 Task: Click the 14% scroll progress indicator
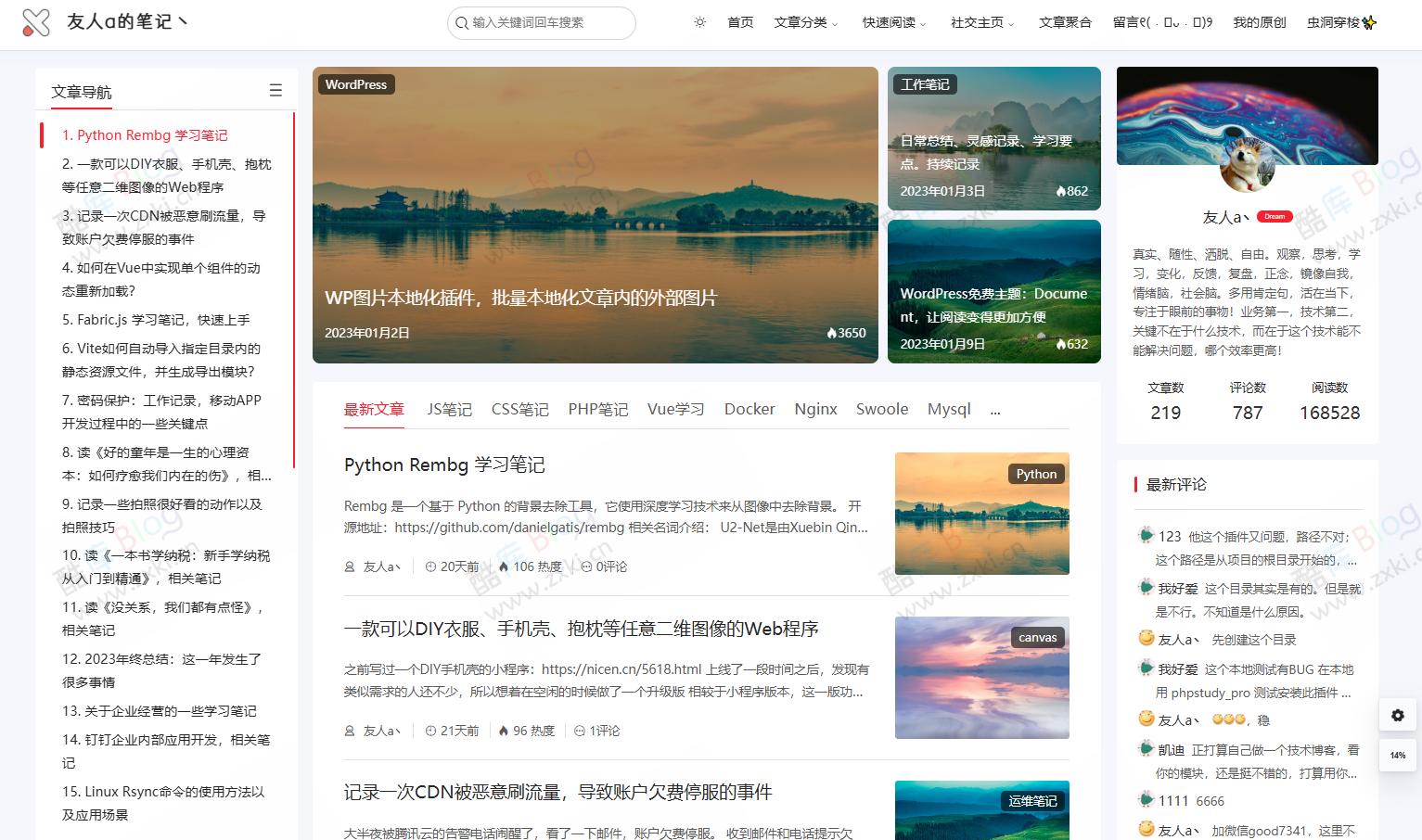point(1398,756)
